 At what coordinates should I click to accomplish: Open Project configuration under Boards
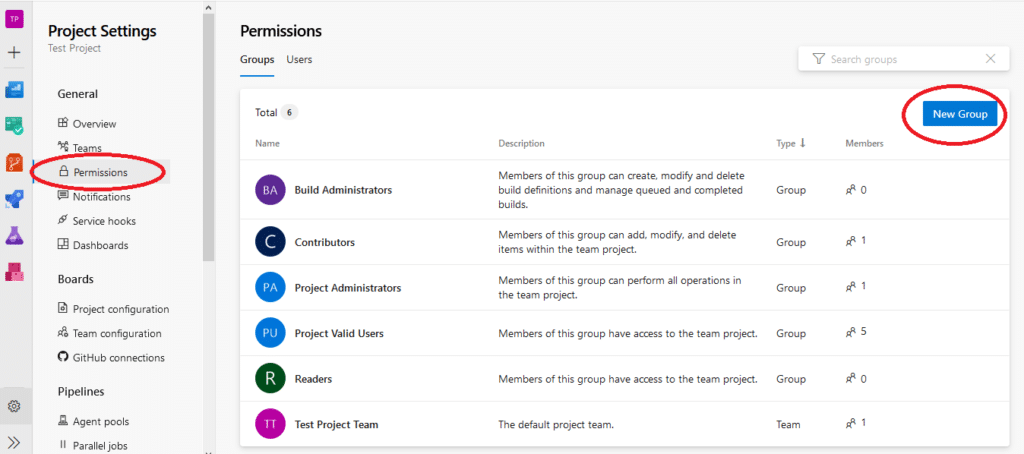(x=121, y=309)
